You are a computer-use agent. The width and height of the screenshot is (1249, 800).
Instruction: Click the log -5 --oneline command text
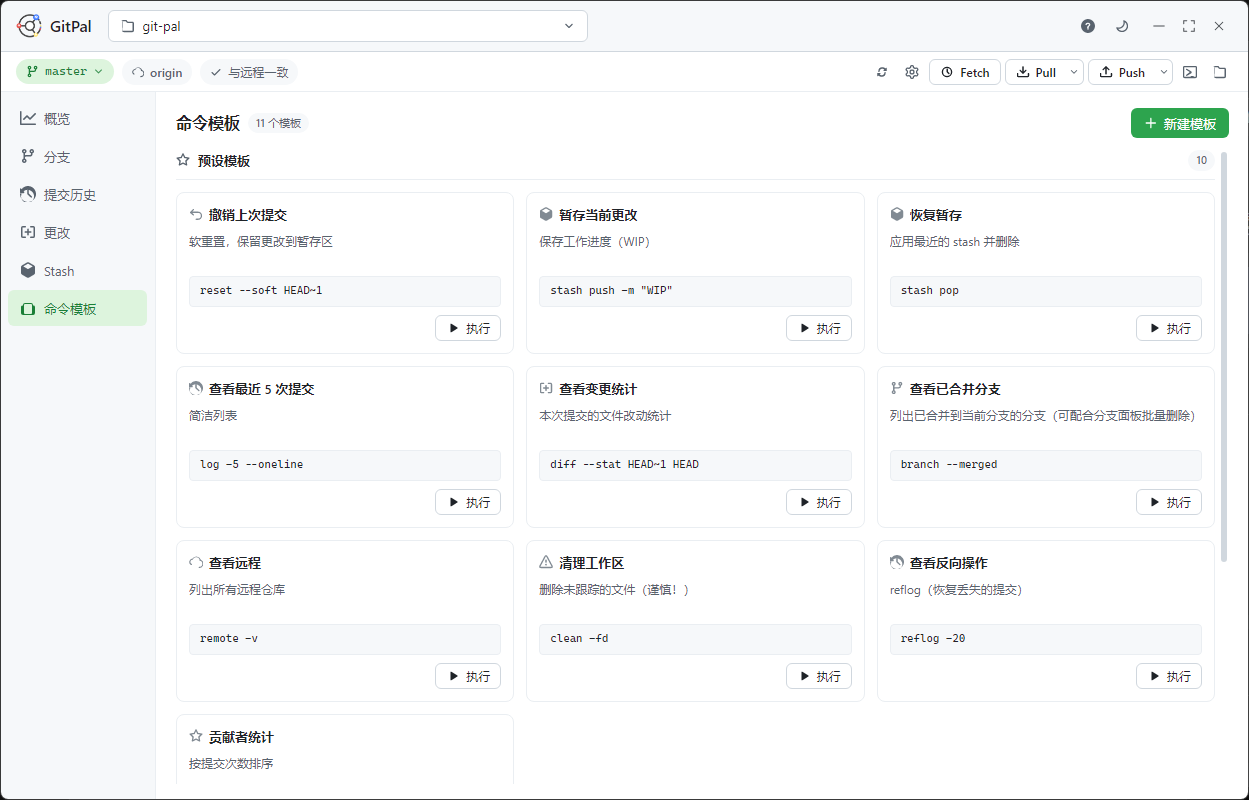tap(252, 465)
